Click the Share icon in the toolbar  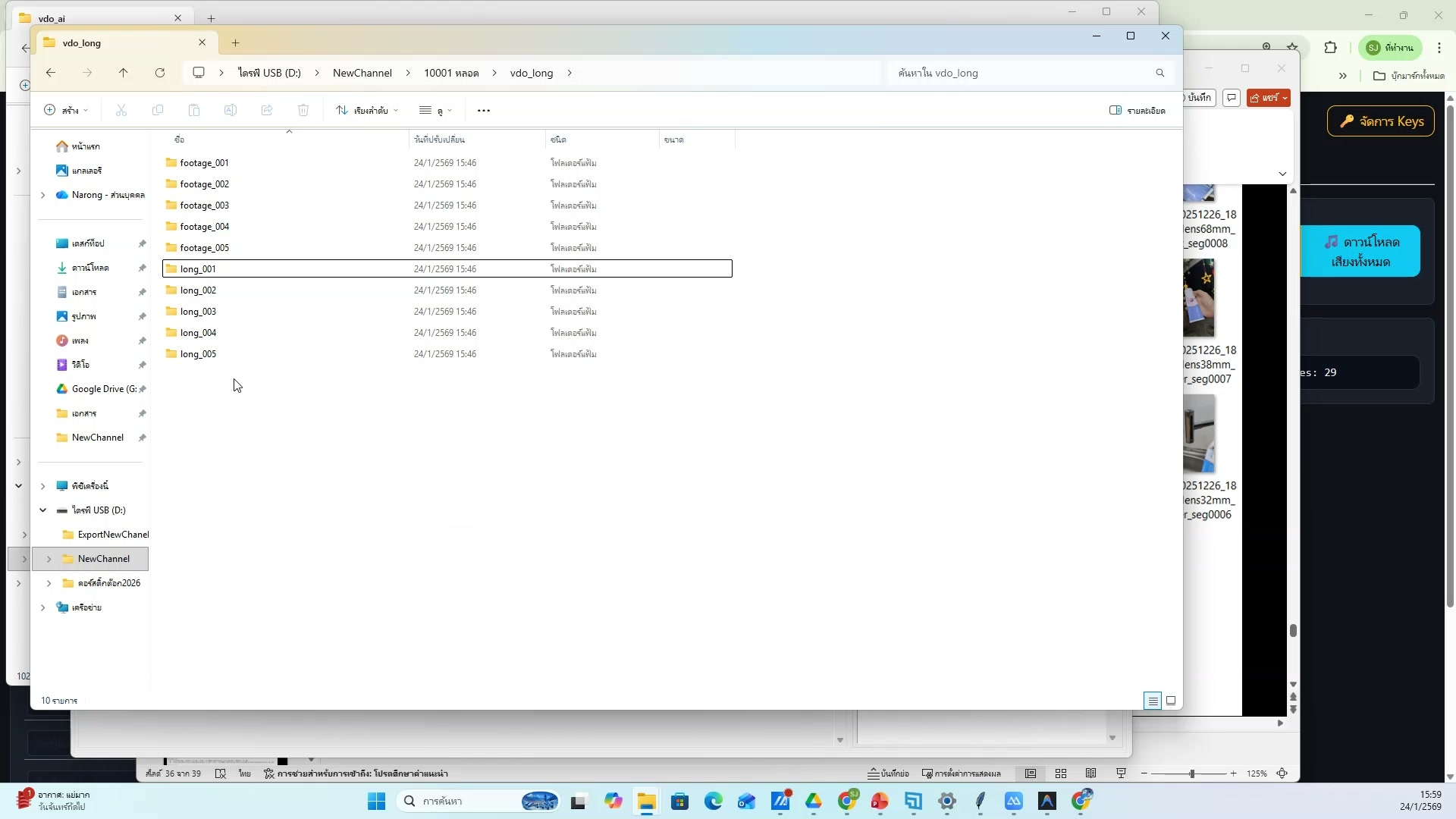tap(267, 110)
